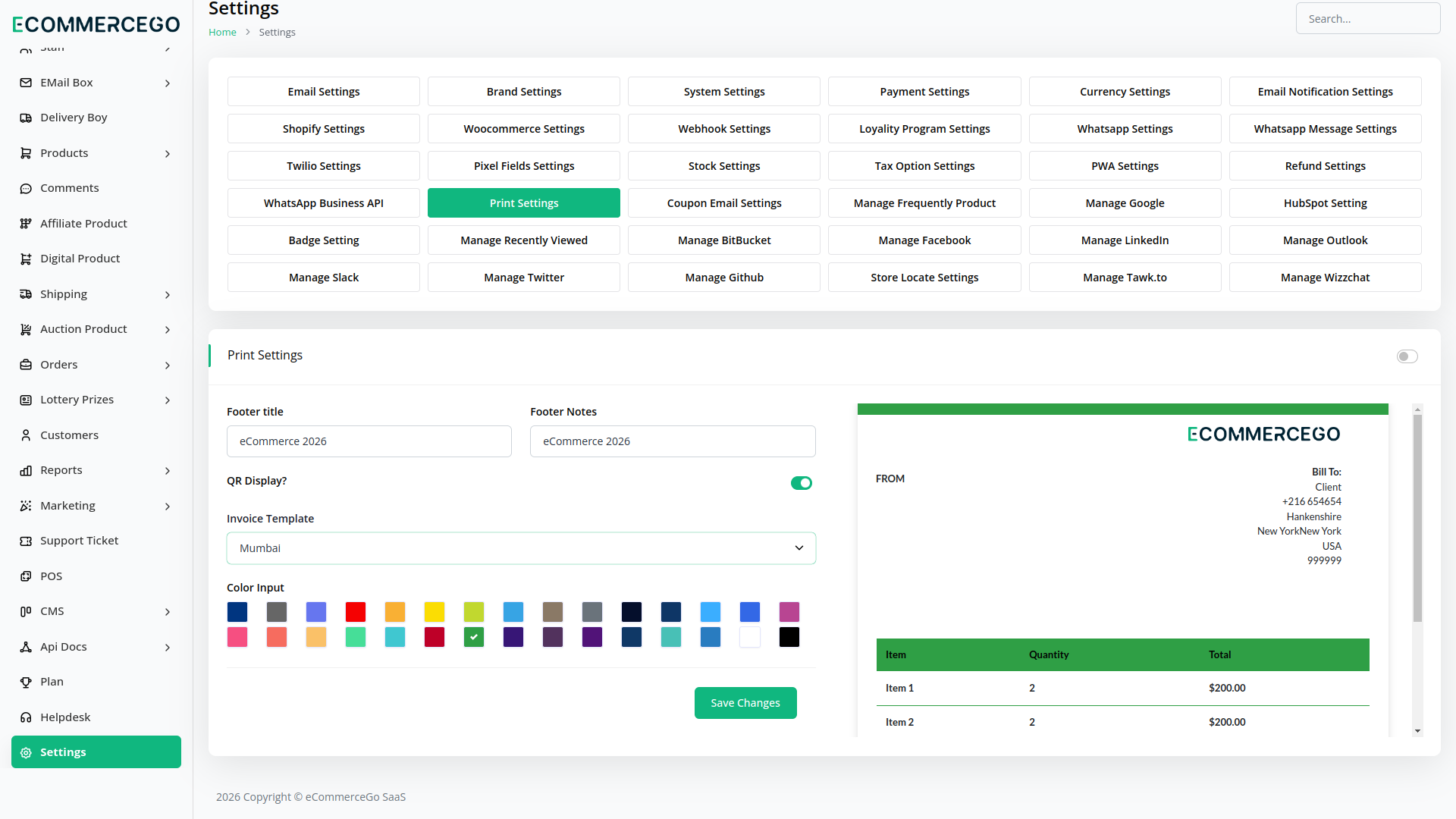Viewport: 1456px width, 819px height.
Task: Click the Lottery Prizes icon
Action: 26,400
